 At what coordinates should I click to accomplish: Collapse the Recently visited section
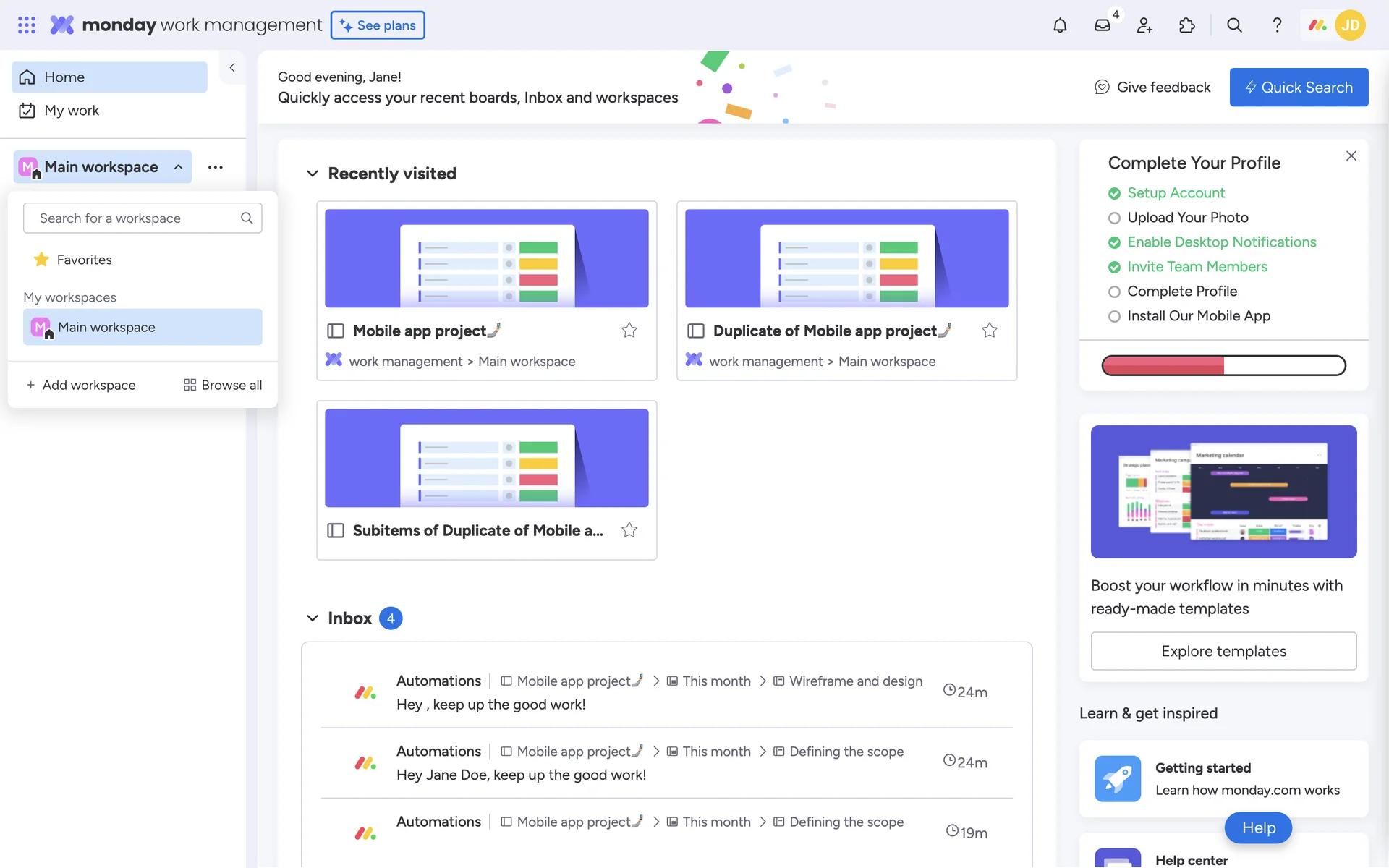coord(313,174)
